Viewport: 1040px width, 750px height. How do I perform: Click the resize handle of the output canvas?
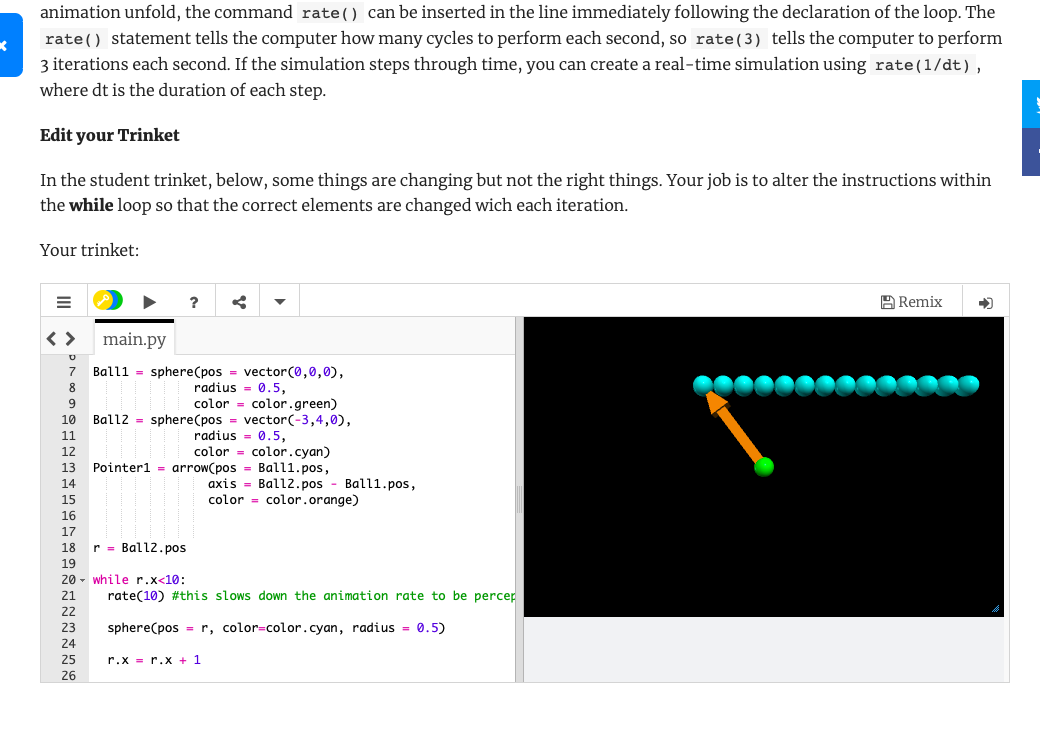coord(996,608)
